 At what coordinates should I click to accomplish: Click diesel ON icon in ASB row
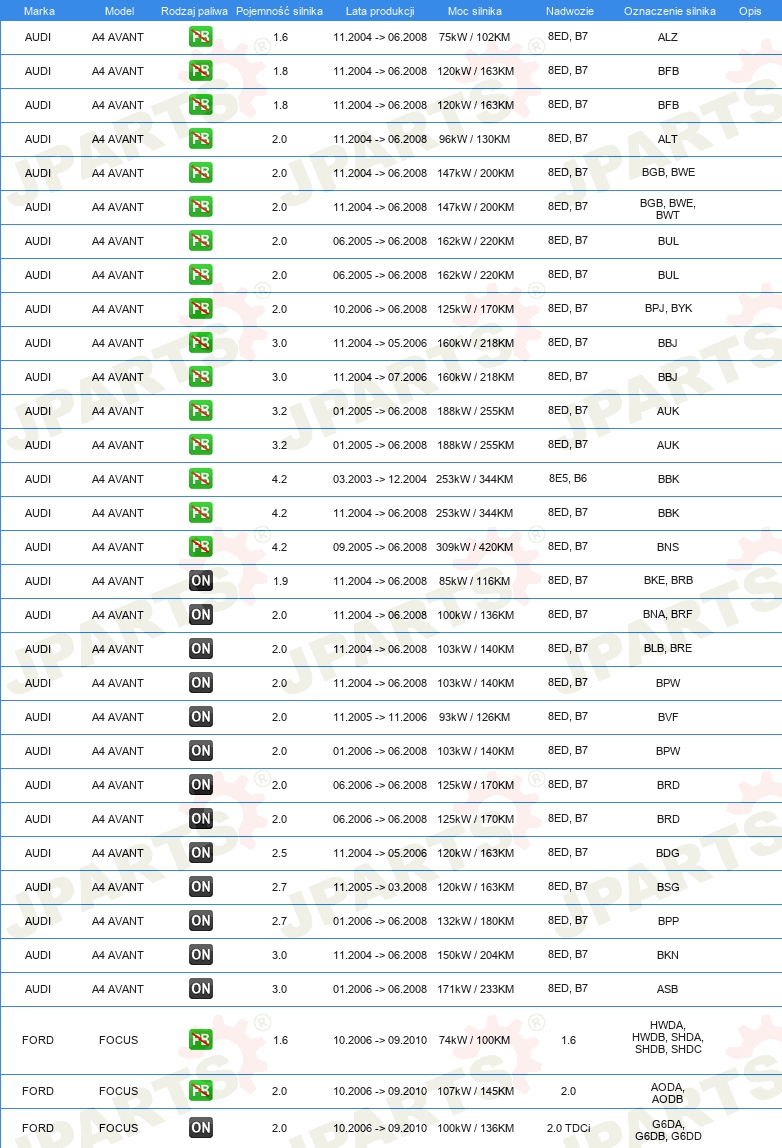[201, 989]
